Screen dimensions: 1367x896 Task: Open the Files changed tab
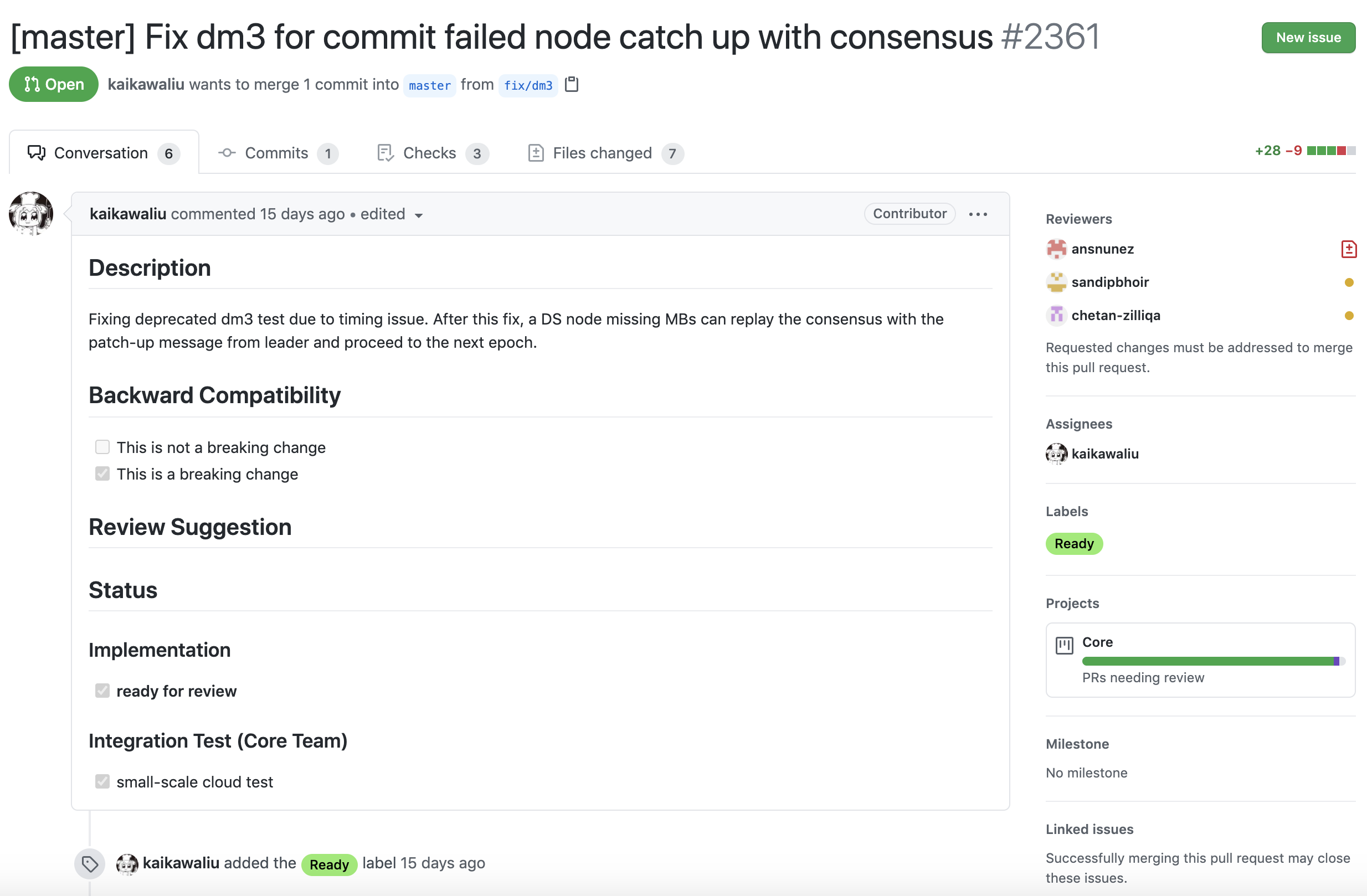(603, 153)
